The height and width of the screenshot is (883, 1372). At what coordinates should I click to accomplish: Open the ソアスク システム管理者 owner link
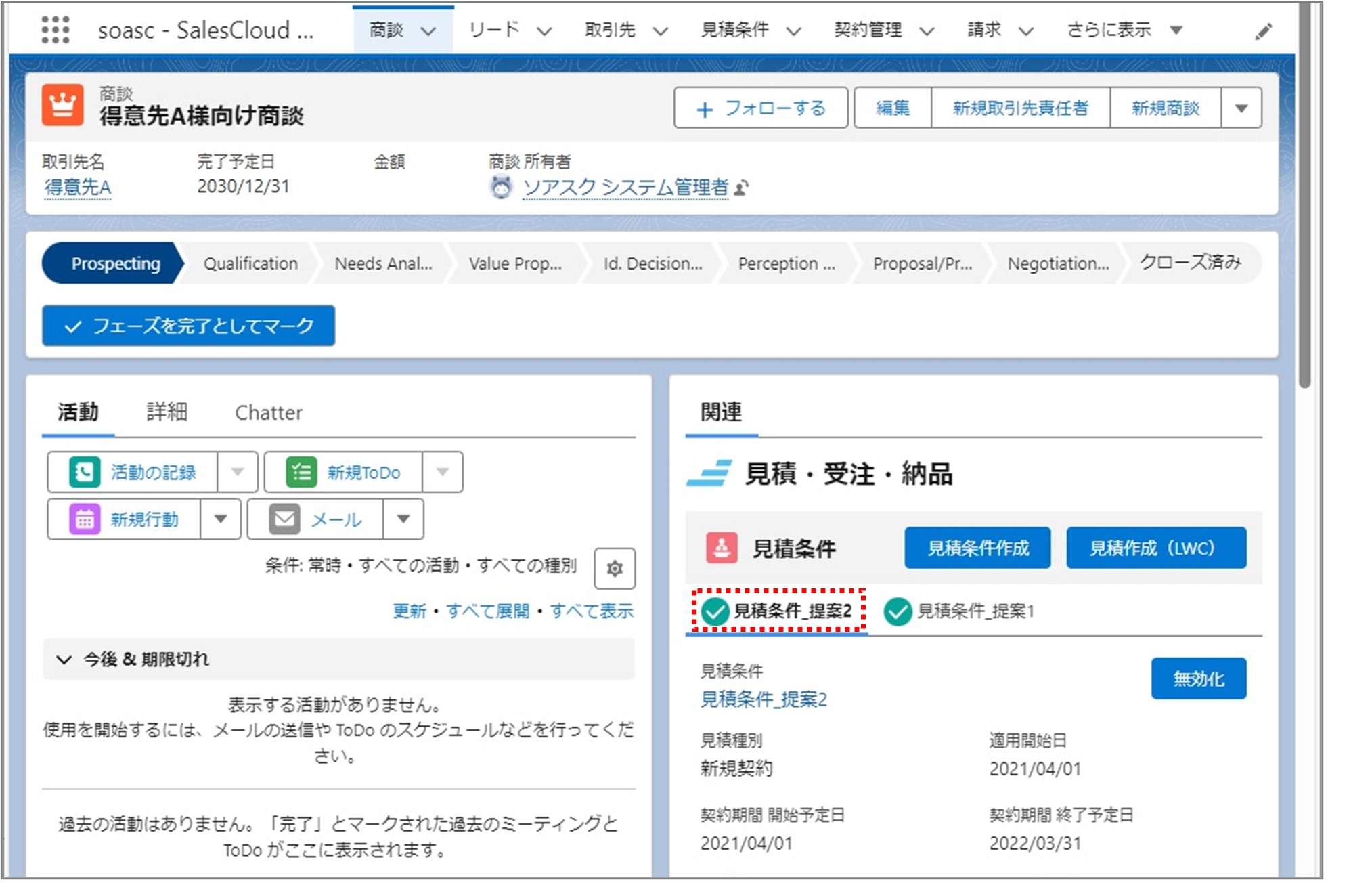pos(625,187)
